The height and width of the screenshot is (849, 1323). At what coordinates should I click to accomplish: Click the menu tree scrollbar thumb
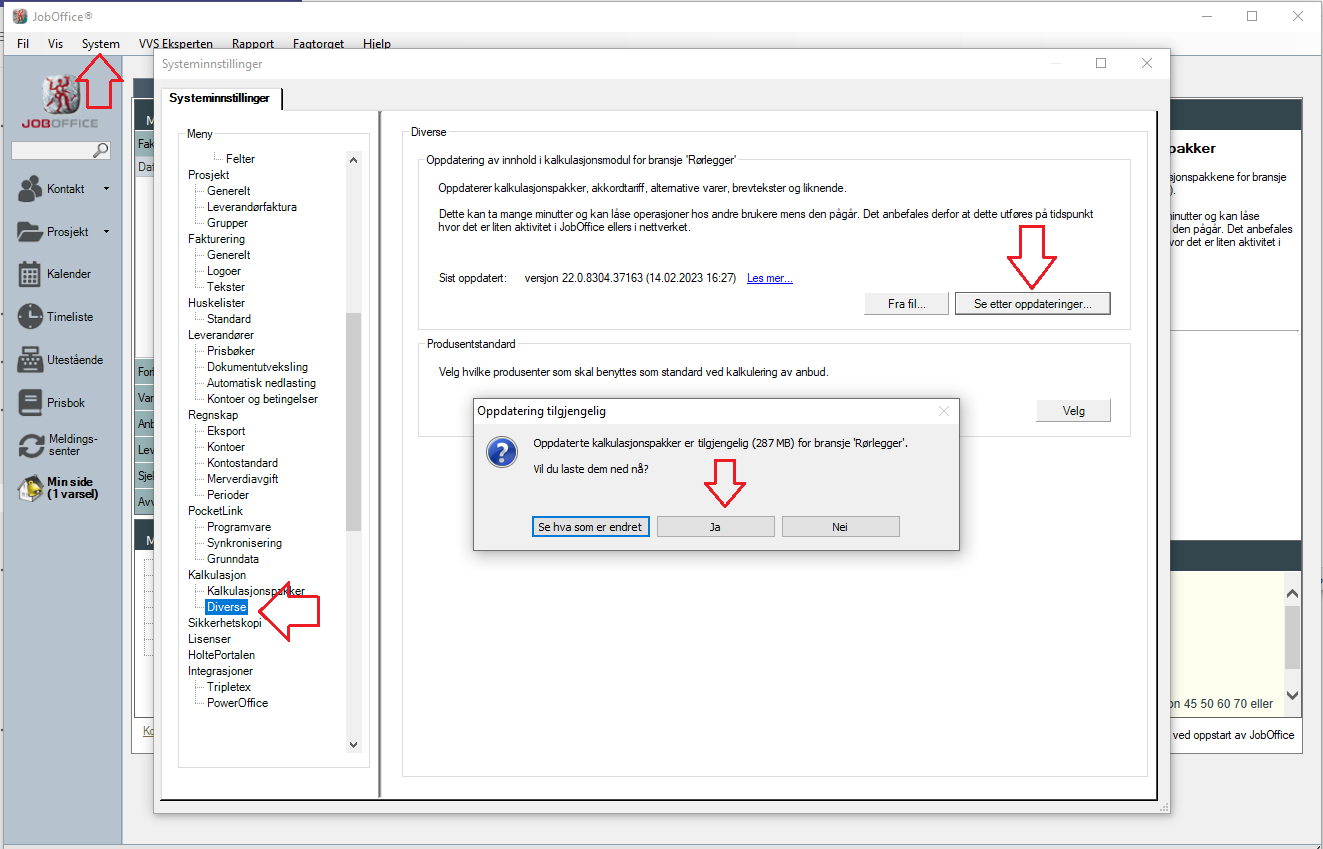(352, 422)
